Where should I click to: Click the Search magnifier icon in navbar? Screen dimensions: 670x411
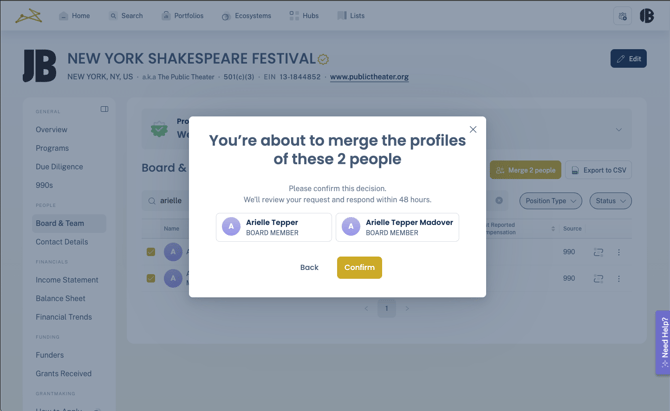coord(113,16)
